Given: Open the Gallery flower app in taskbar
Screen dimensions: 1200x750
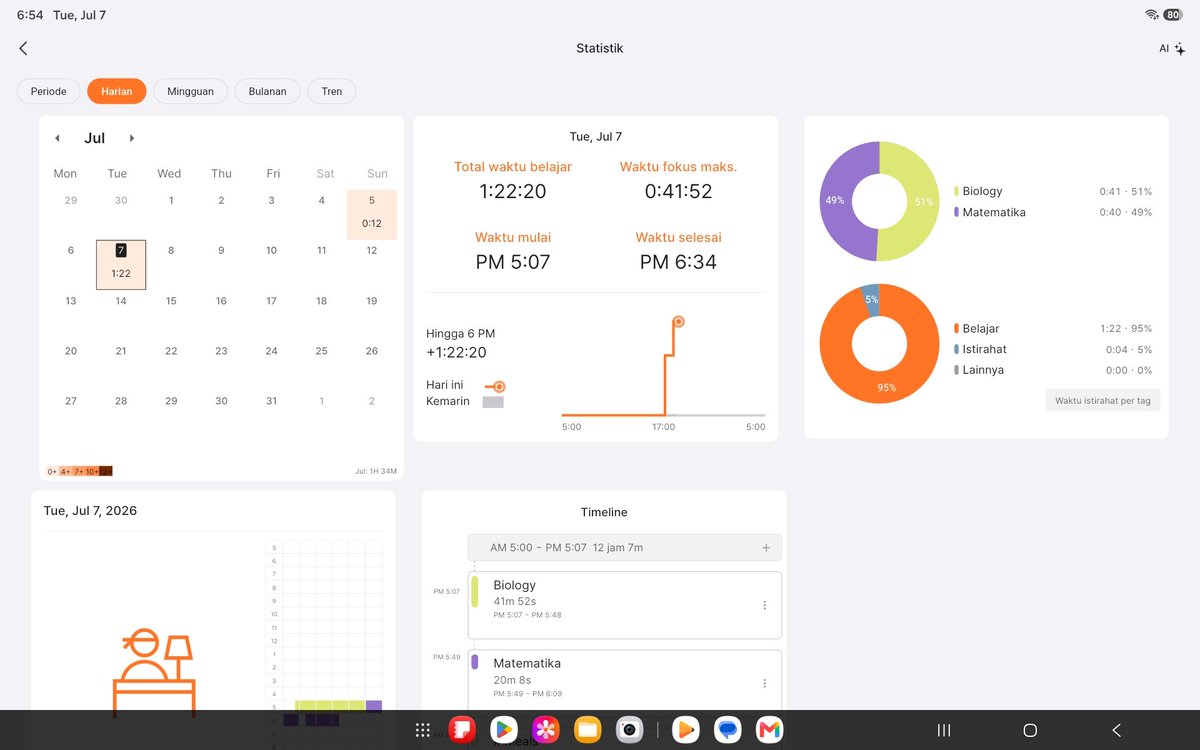Looking at the screenshot, I should pos(545,730).
